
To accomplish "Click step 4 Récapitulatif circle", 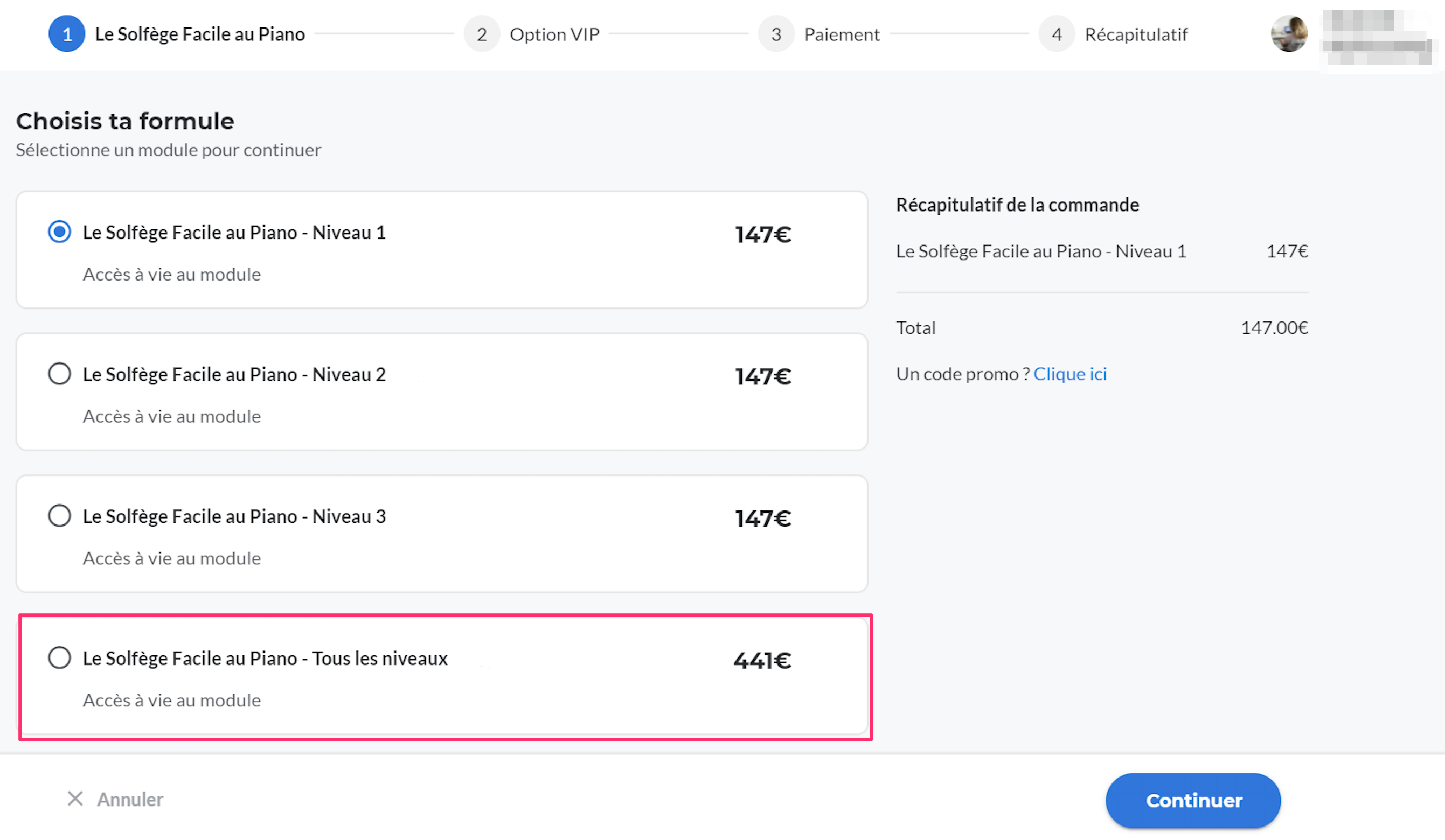I will tap(1056, 34).
